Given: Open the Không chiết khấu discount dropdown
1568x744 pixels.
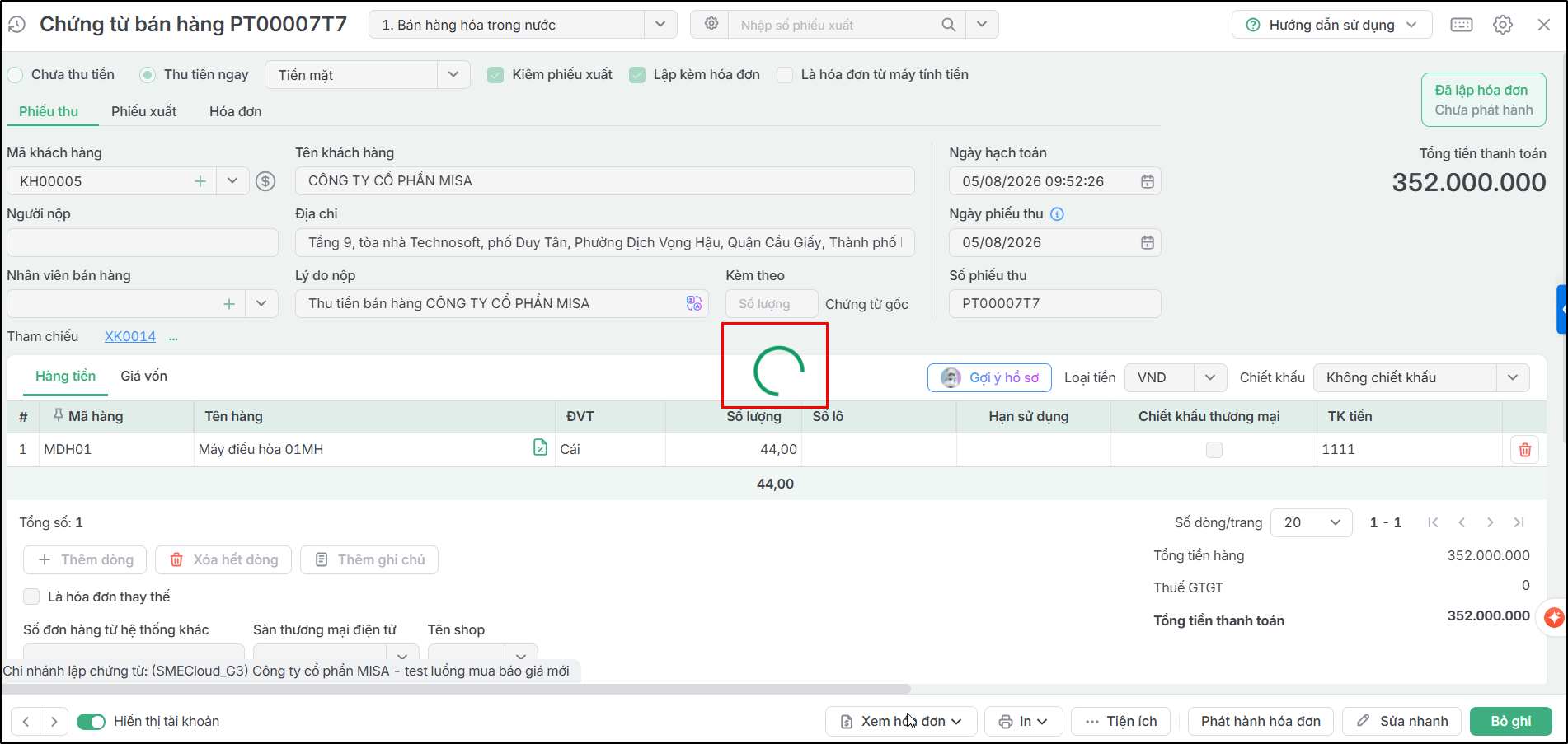Looking at the screenshot, I should pyautogui.click(x=1513, y=377).
